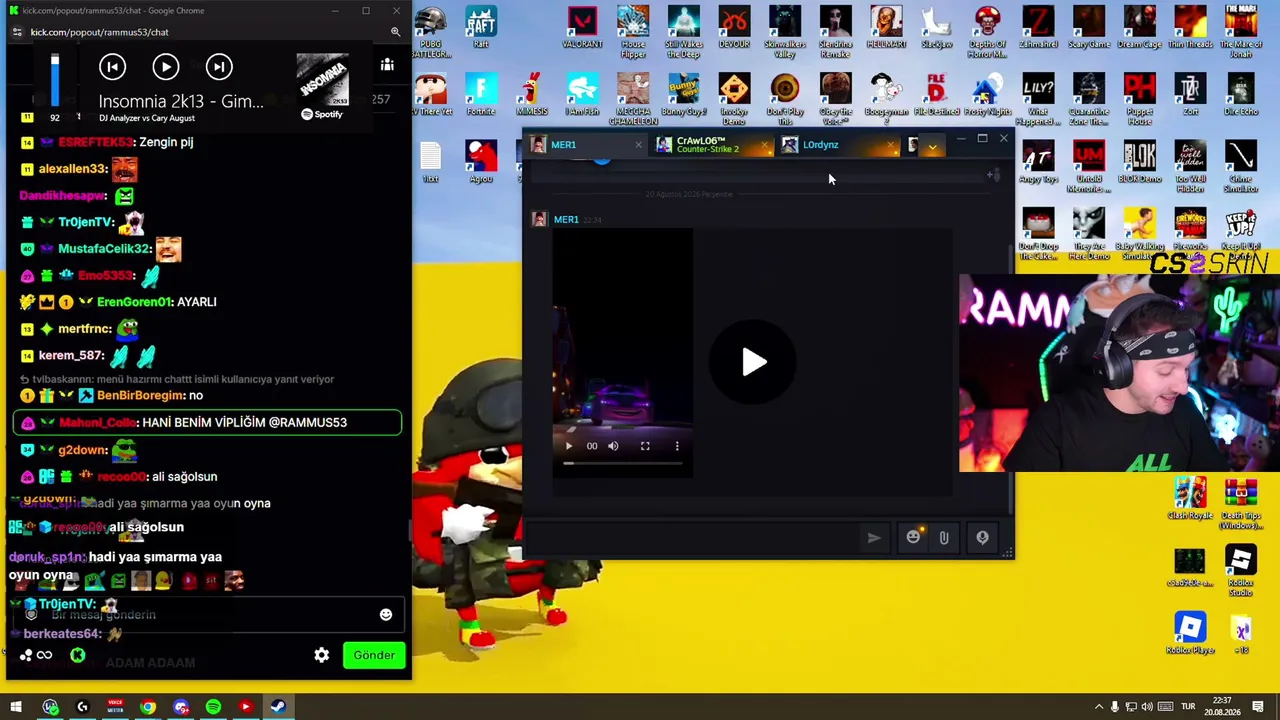
Task: Open Chrome from the taskbar
Action: point(148,707)
